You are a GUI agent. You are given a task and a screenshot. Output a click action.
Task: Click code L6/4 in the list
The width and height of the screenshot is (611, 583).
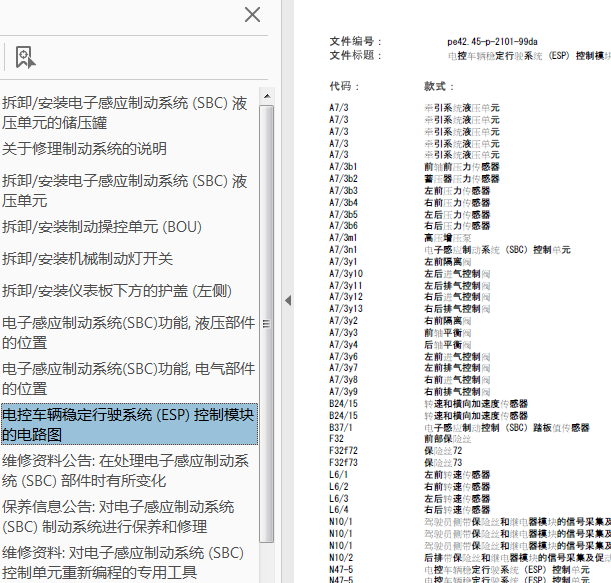339,510
